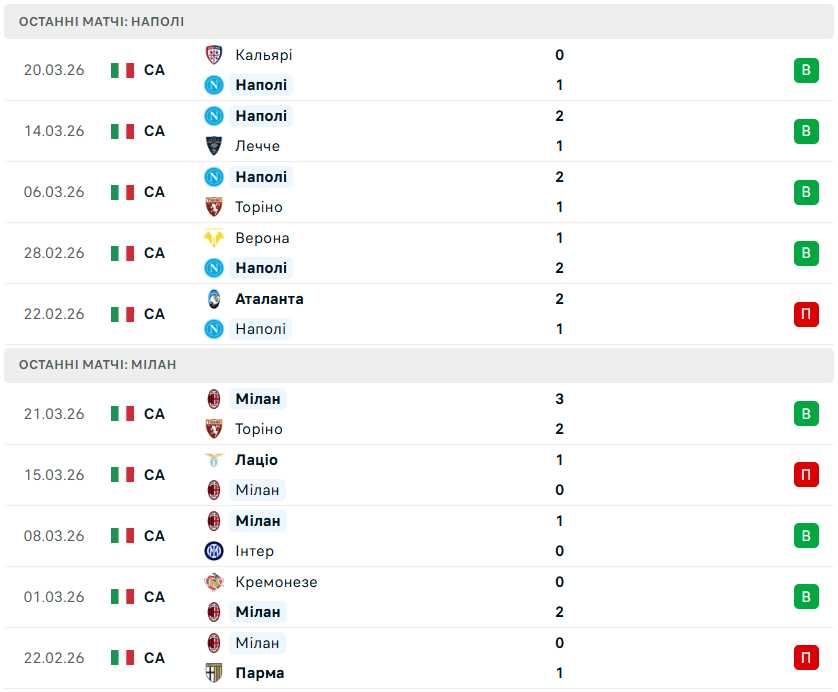Screen dimensions: 838x692
Task: Open the Інтер team link
Action: click(x=254, y=551)
